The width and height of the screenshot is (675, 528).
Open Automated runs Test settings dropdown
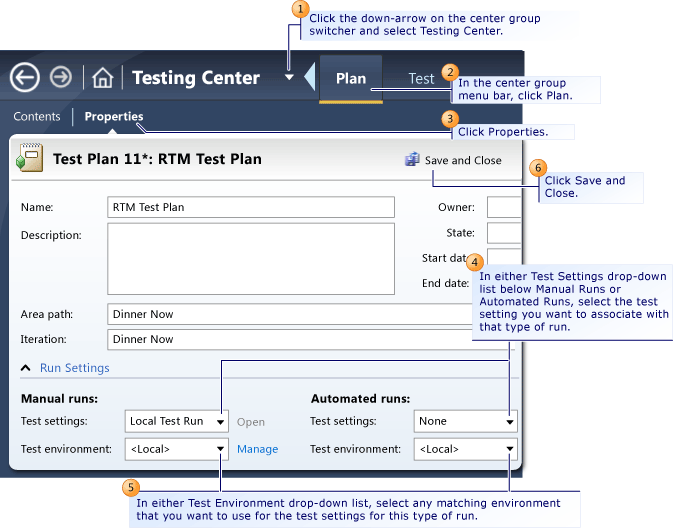(x=465, y=421)
